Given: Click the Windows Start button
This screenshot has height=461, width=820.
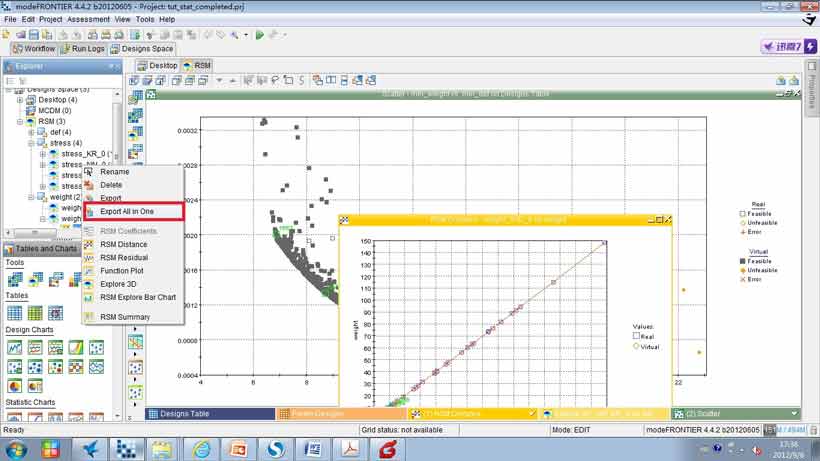Looking at the screenshot, I should pyautogui.click(x=16, y=450).
